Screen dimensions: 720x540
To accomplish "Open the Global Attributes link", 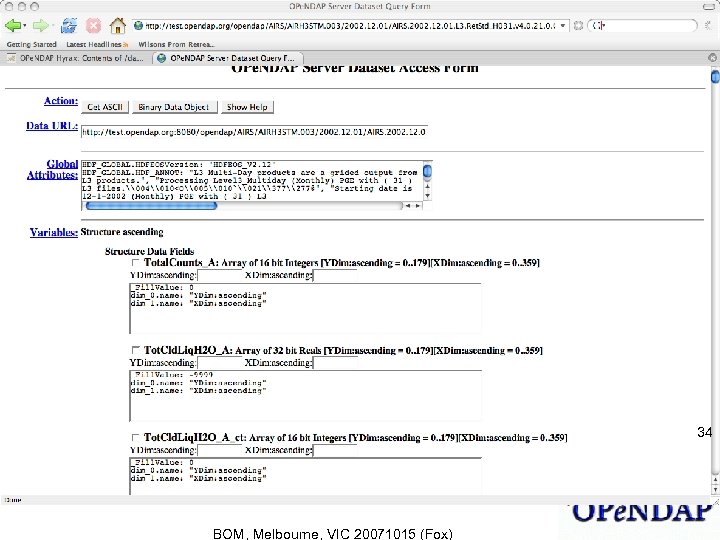I will 52,169.
